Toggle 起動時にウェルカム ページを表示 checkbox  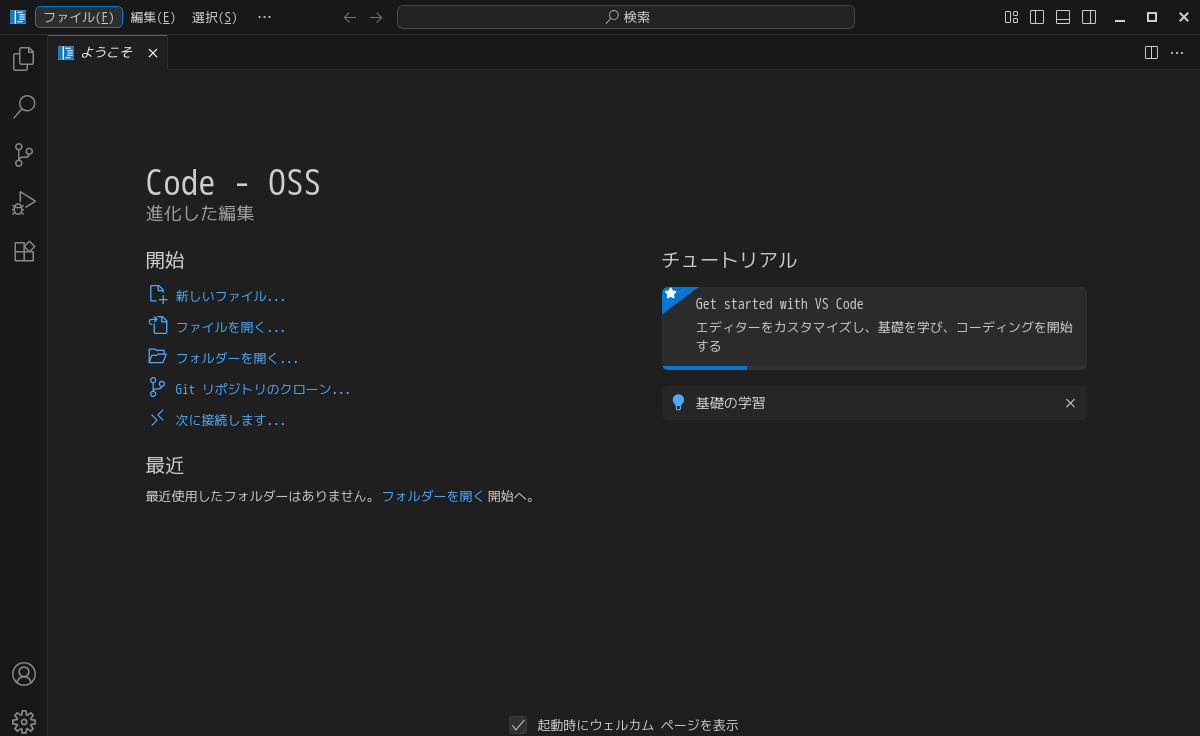click(x=518, y=725)
